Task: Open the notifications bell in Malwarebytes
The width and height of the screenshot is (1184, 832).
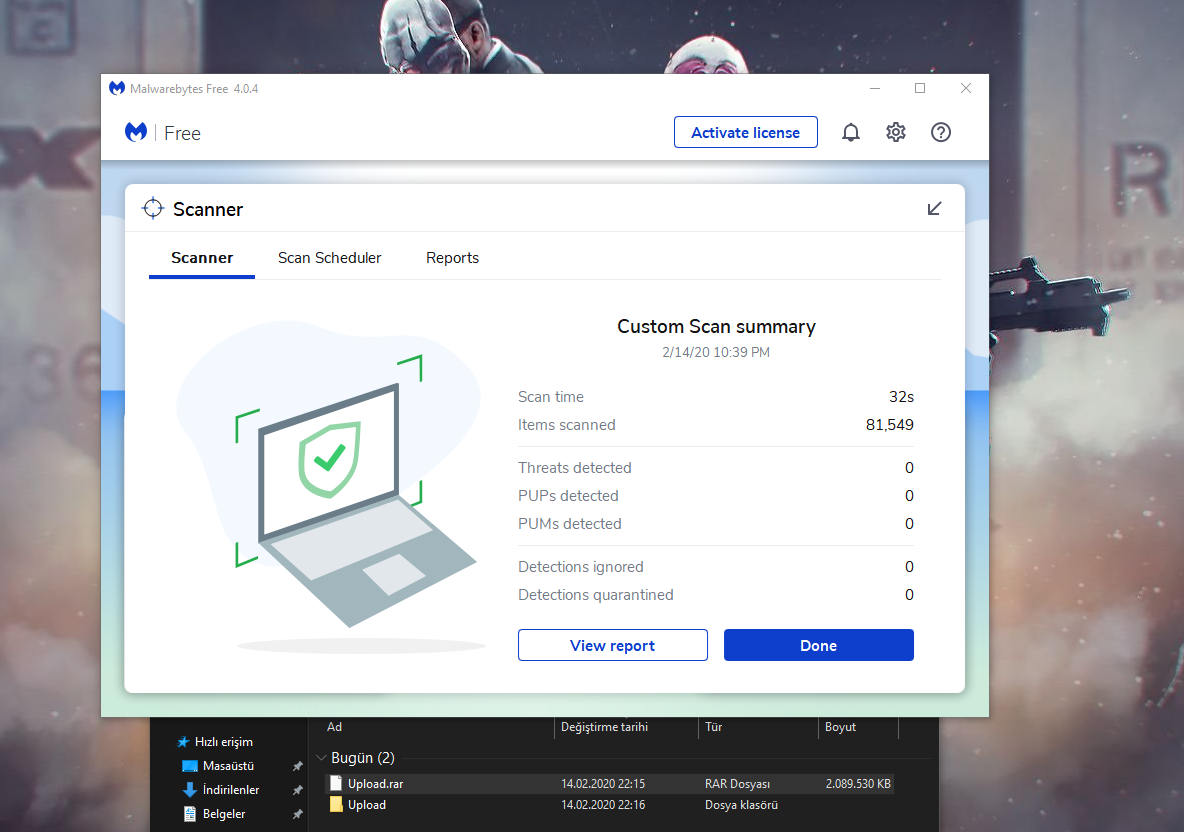Action: (x=850, y=133)
